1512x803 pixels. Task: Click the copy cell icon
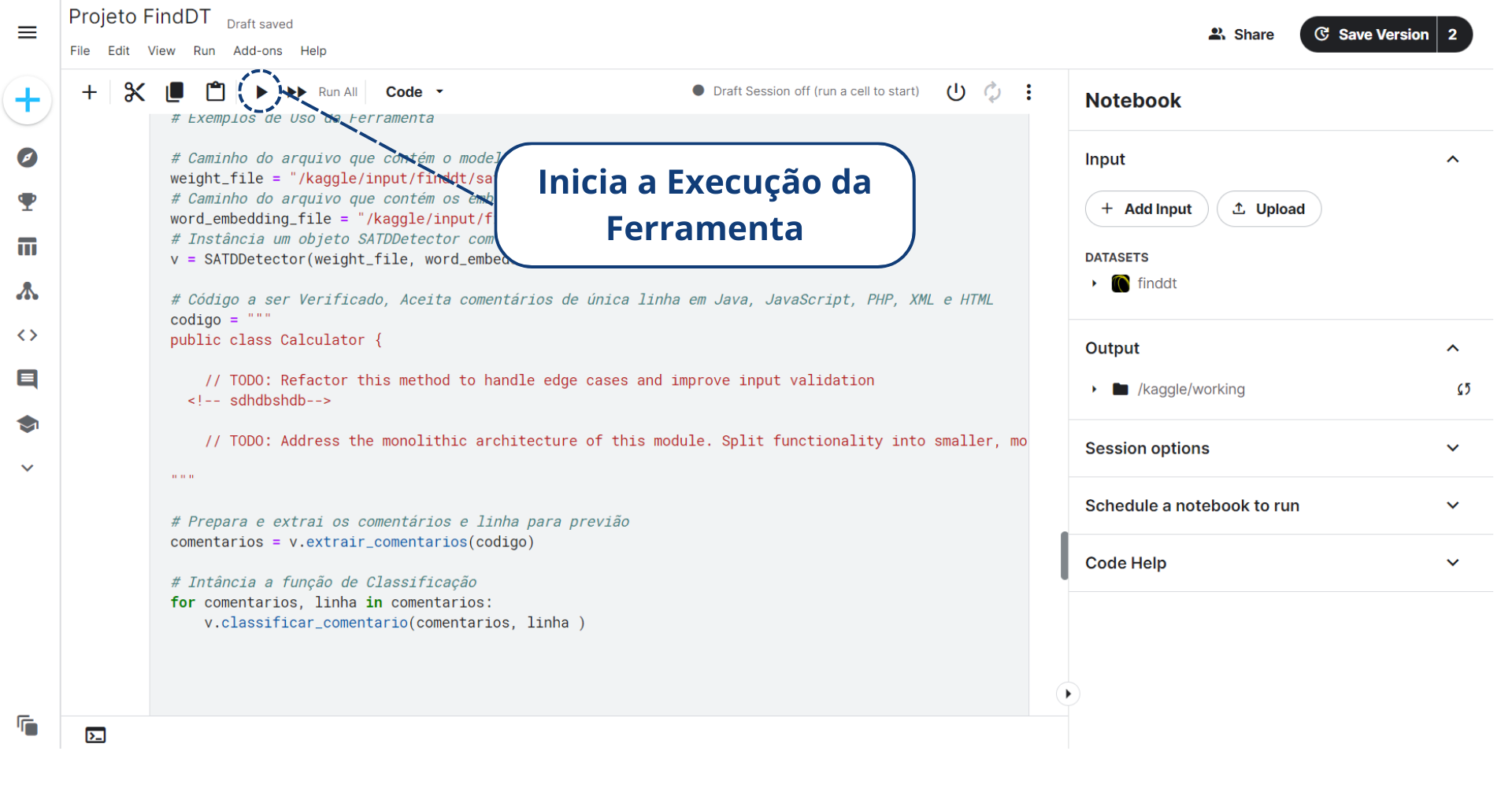(175, 92)
